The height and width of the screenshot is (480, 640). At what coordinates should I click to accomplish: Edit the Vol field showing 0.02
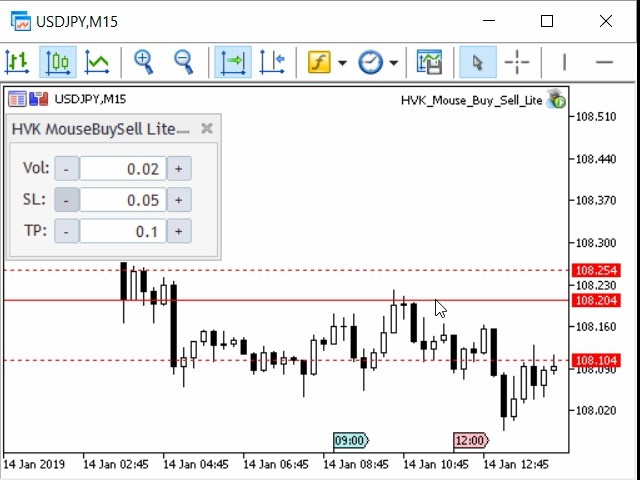pyautogui.click(x=123, y=169)
